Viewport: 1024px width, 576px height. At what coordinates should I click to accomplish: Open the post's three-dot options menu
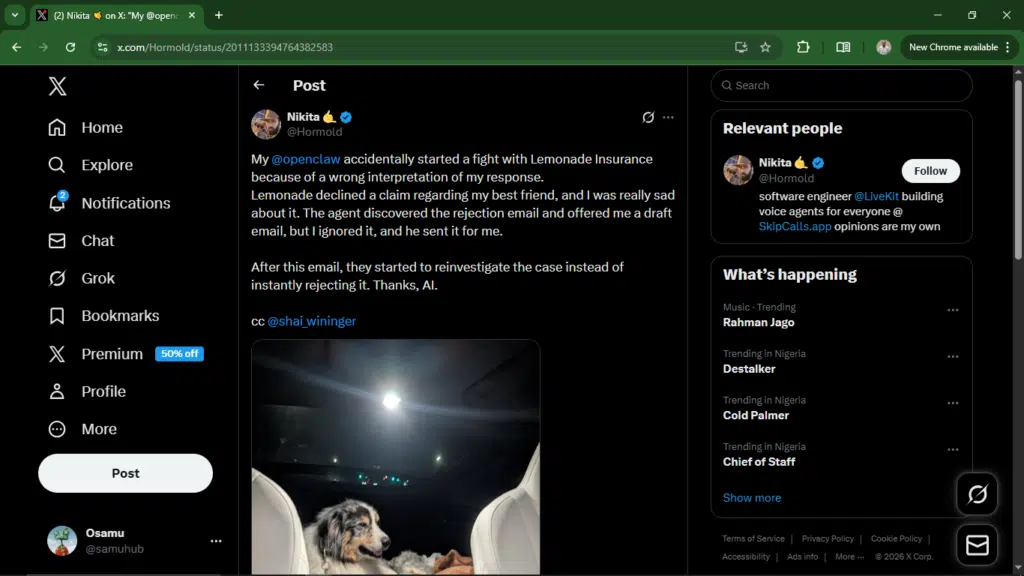(668, 117)
